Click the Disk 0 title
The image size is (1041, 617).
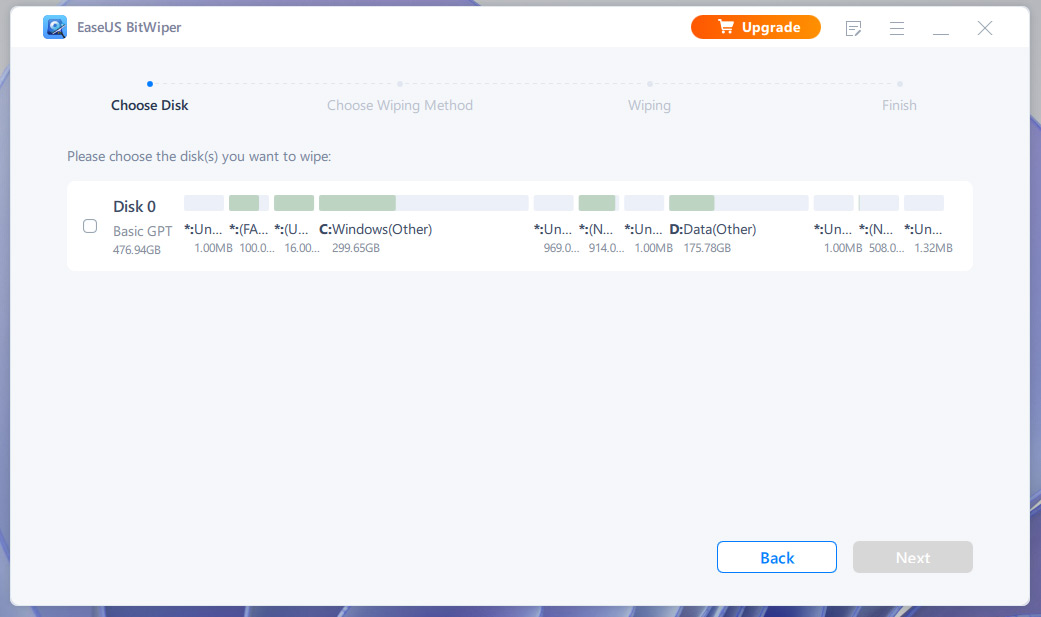click(x=134, y=207)
